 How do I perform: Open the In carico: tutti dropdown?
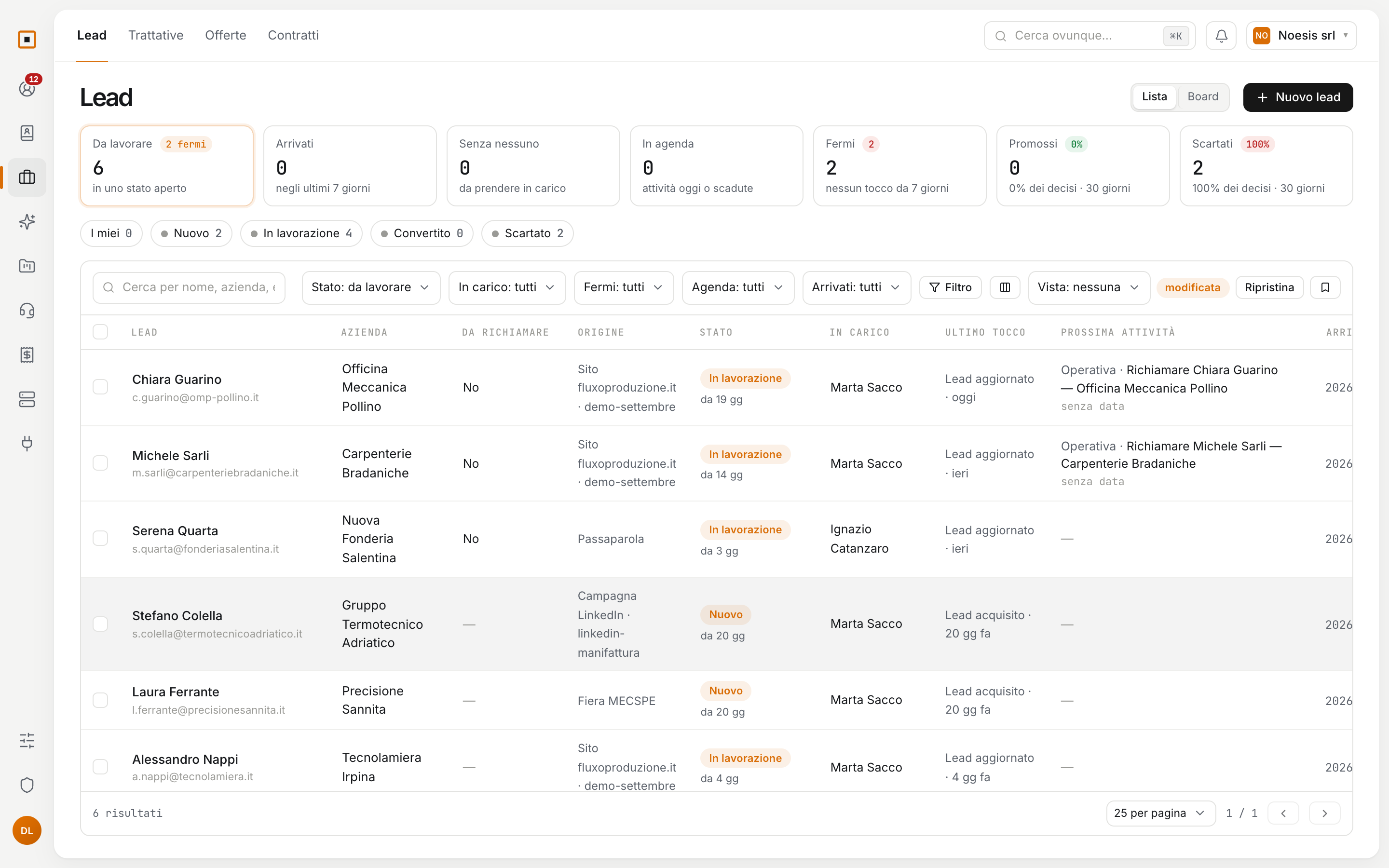pyautogui.click(x=507, y=287)
